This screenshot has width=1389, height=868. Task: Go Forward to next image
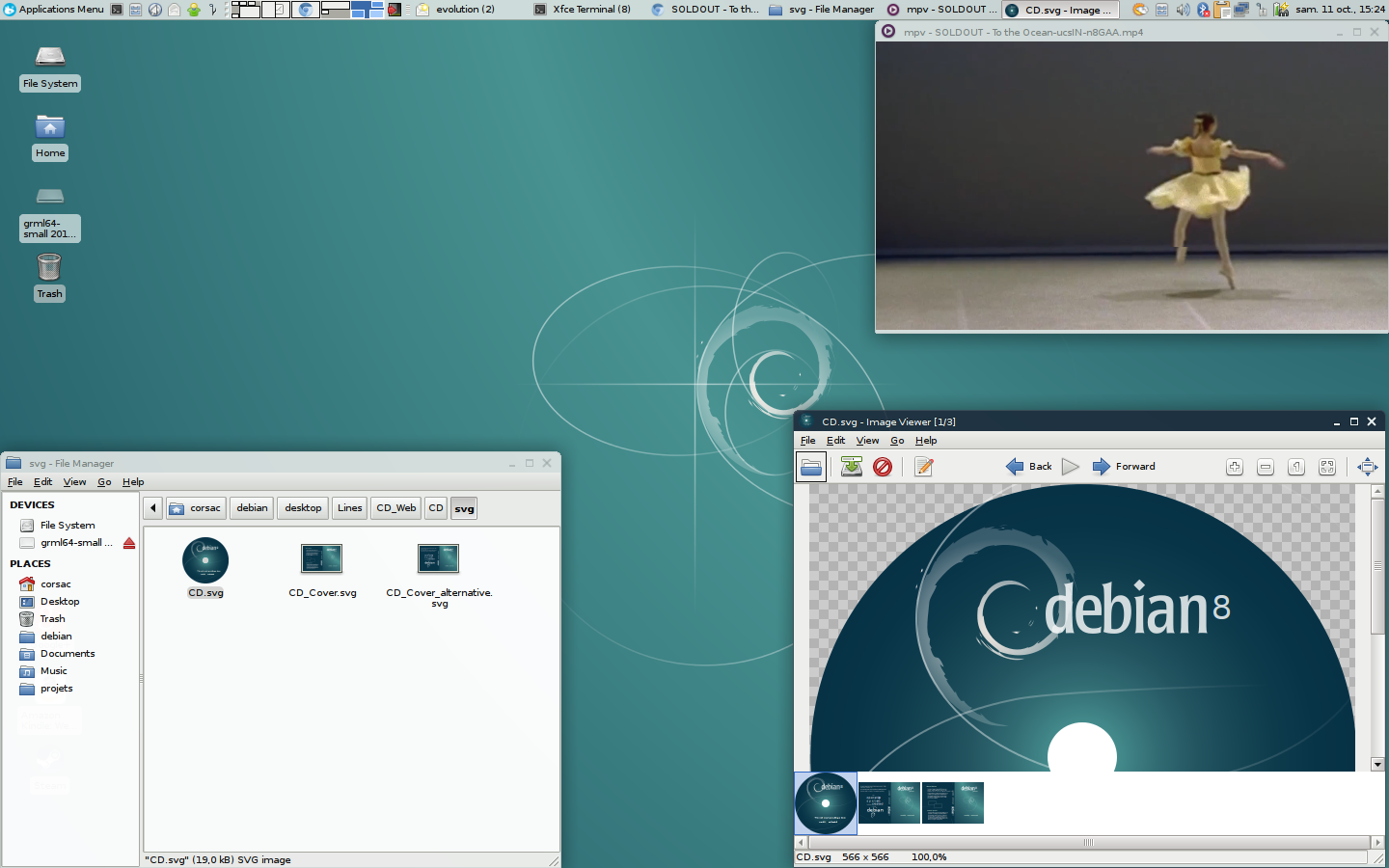pyautogui.click(x=1124, y=467)
